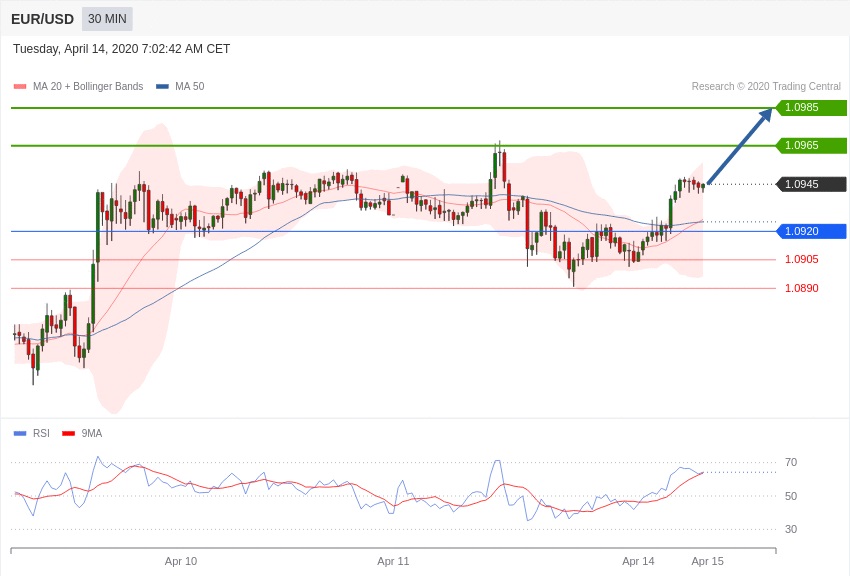Image resolution: width=850 pixels, height=576 pixels.
Task: Click the MA 20 + Bollinger Bands legend label
Action: [88, 86]
